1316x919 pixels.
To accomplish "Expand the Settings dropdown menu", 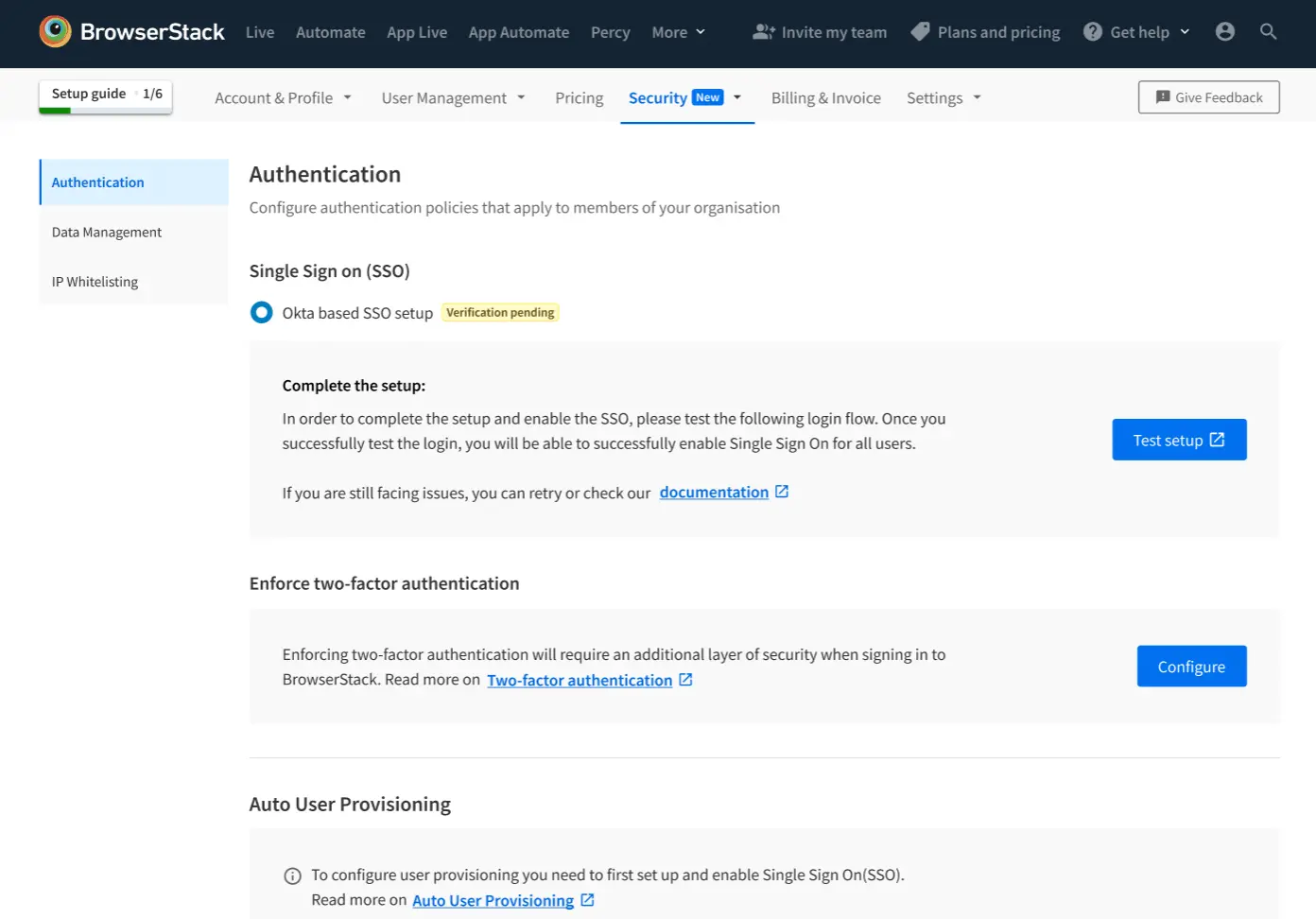I will 944,98.
